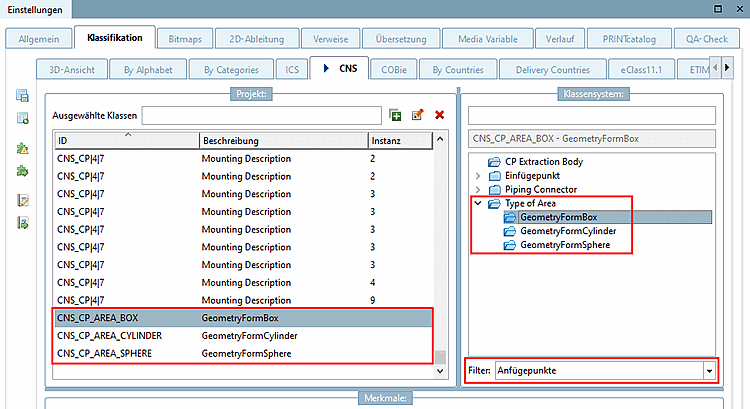Click the project table's vertical scrollbar

[x=440, y=250]
